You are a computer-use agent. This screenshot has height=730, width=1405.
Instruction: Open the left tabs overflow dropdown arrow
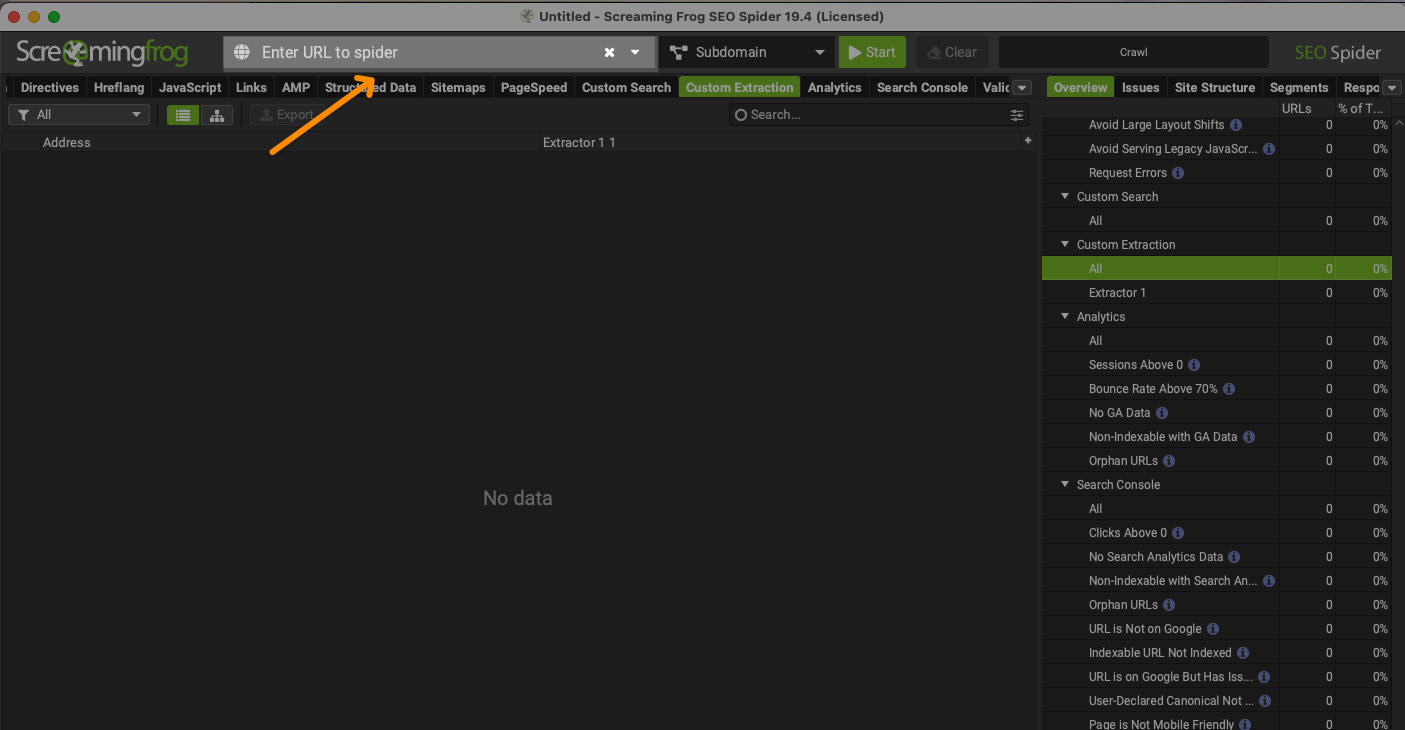(x=1021, y=88)
